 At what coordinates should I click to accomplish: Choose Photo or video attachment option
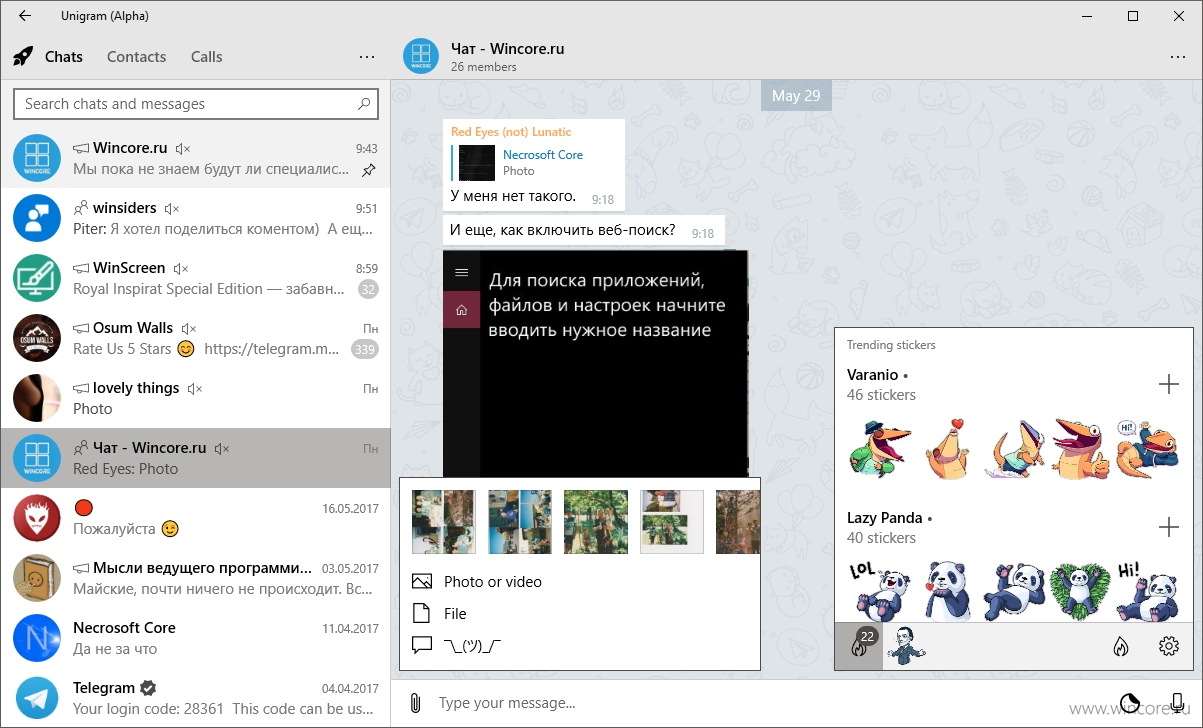point(580,582)
